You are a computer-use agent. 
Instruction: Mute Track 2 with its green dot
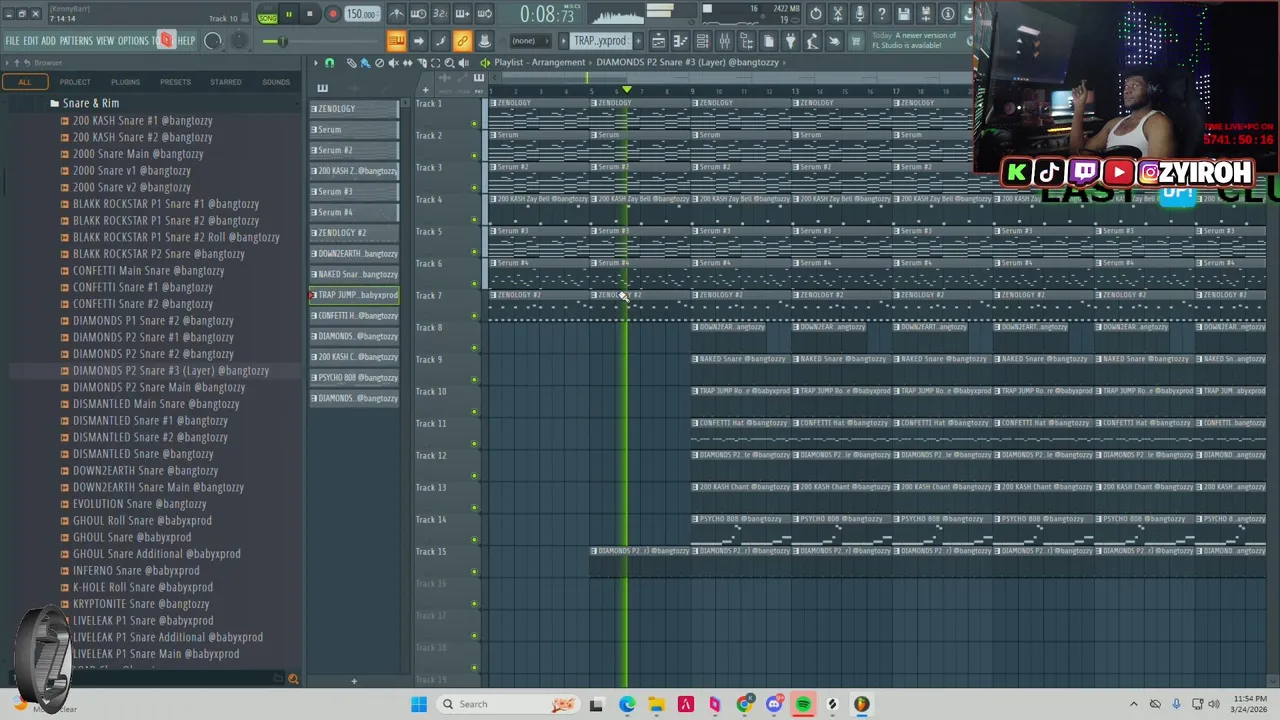coord(474,156)
